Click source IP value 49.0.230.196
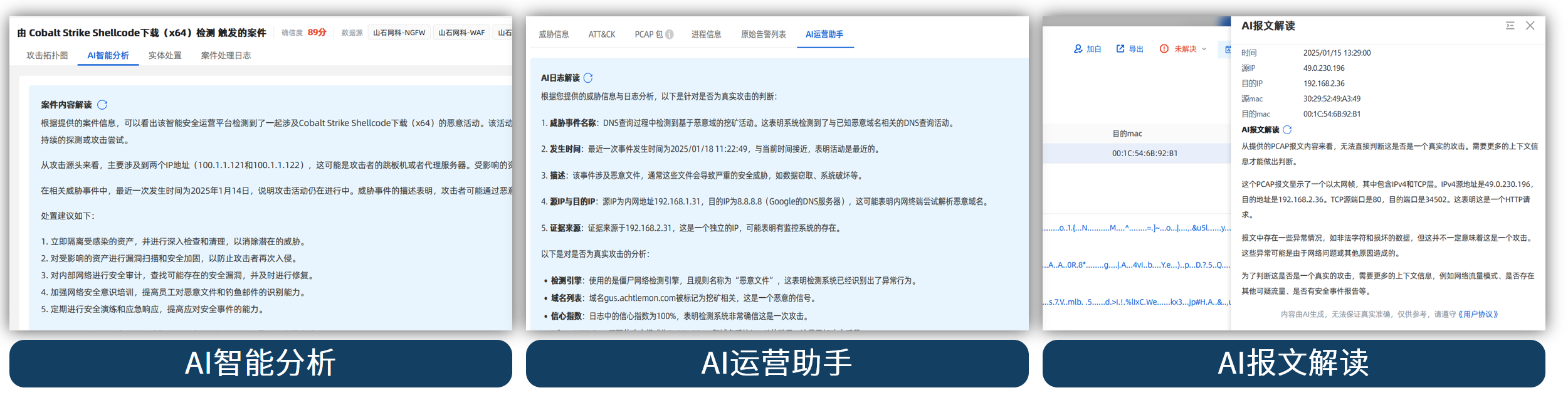 coord(1324,68)
